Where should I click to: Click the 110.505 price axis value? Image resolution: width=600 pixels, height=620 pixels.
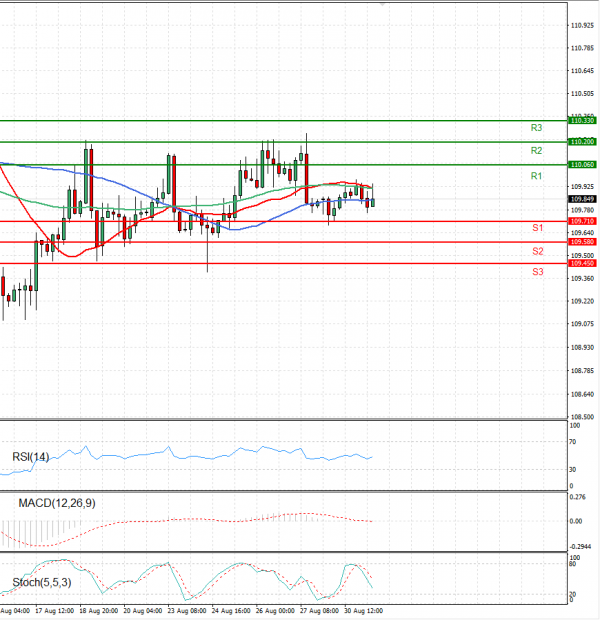[582, 94]
